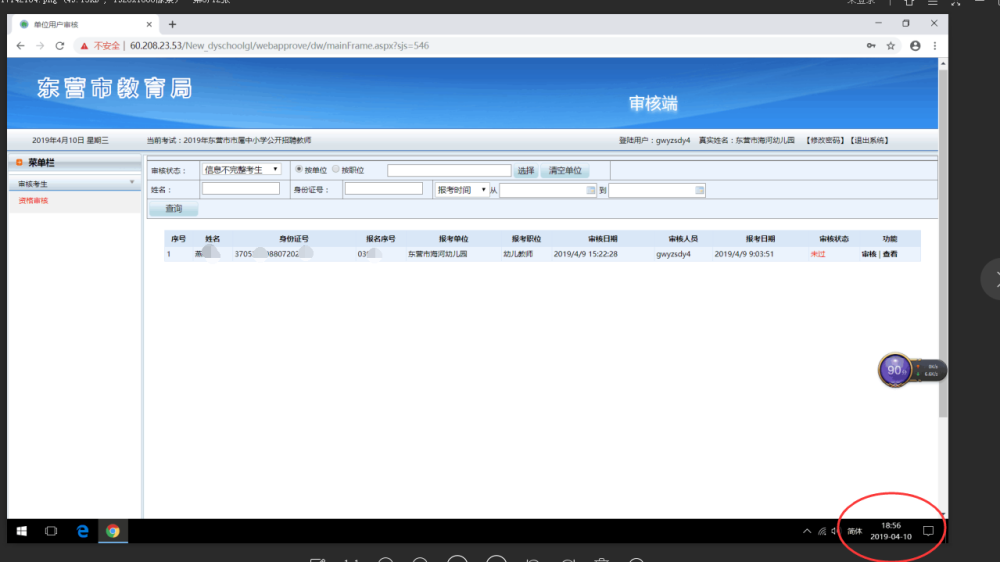Open the Windows Start menu
The image size is (1000, 562).
22,531
